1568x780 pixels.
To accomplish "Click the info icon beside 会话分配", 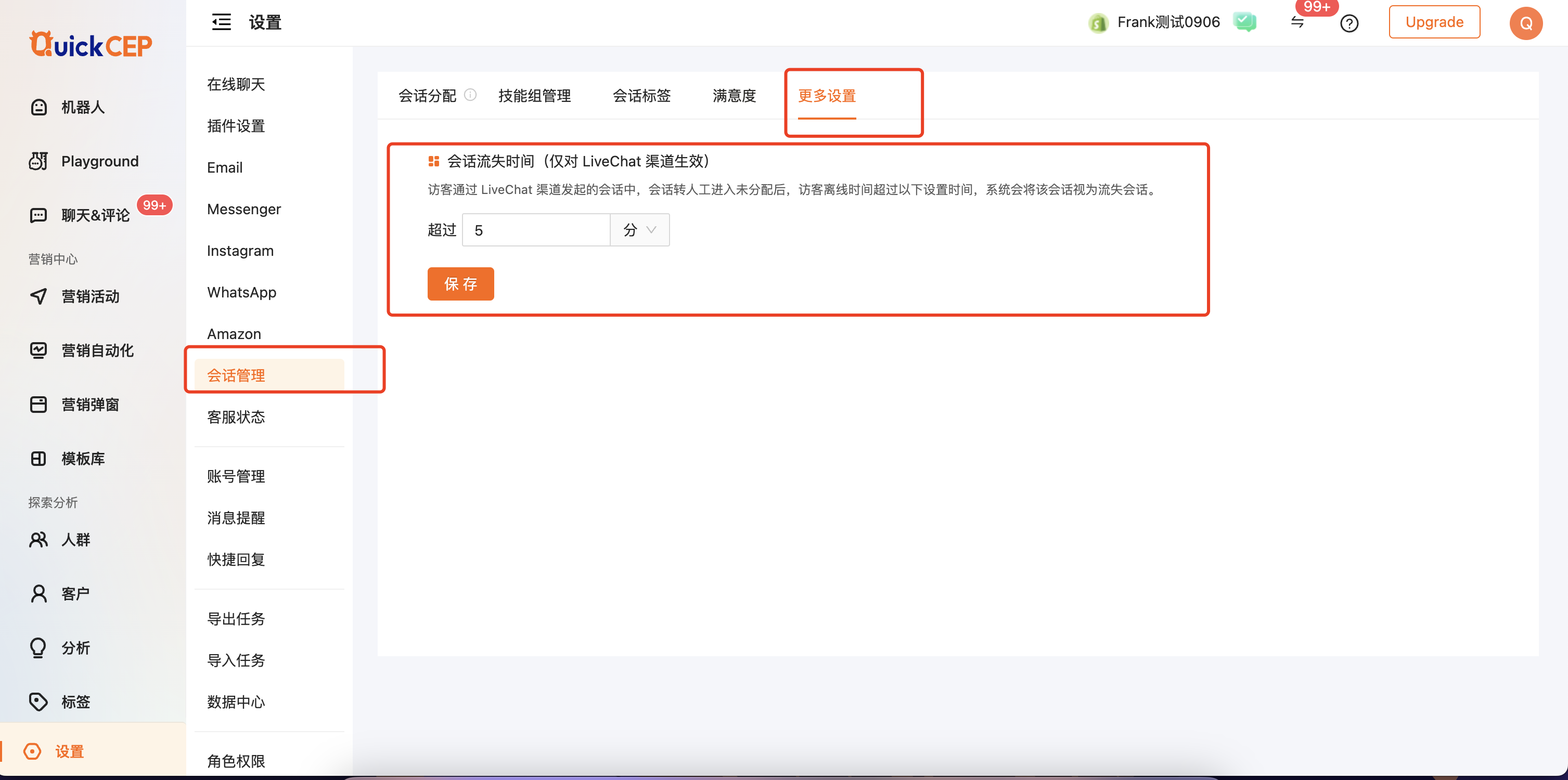I will [x=470, y=95].
